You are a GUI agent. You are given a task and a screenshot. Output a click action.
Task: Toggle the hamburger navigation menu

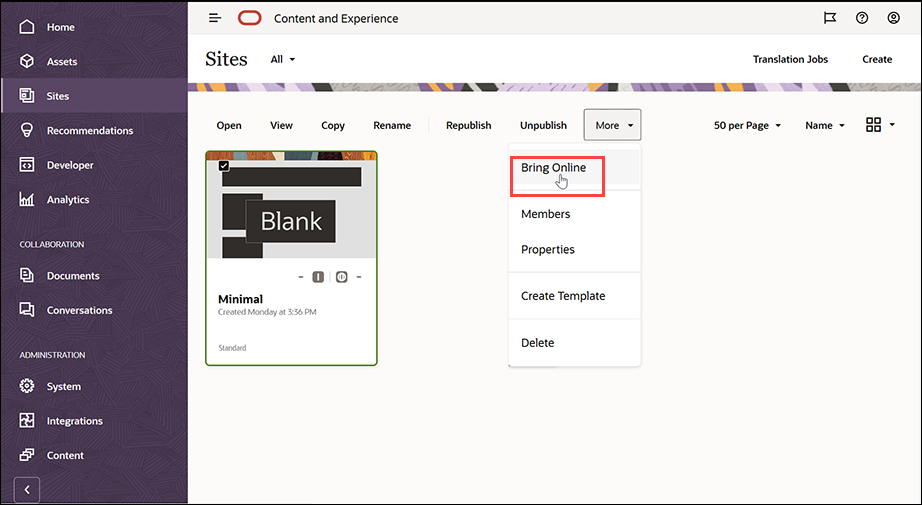[215, 18]
